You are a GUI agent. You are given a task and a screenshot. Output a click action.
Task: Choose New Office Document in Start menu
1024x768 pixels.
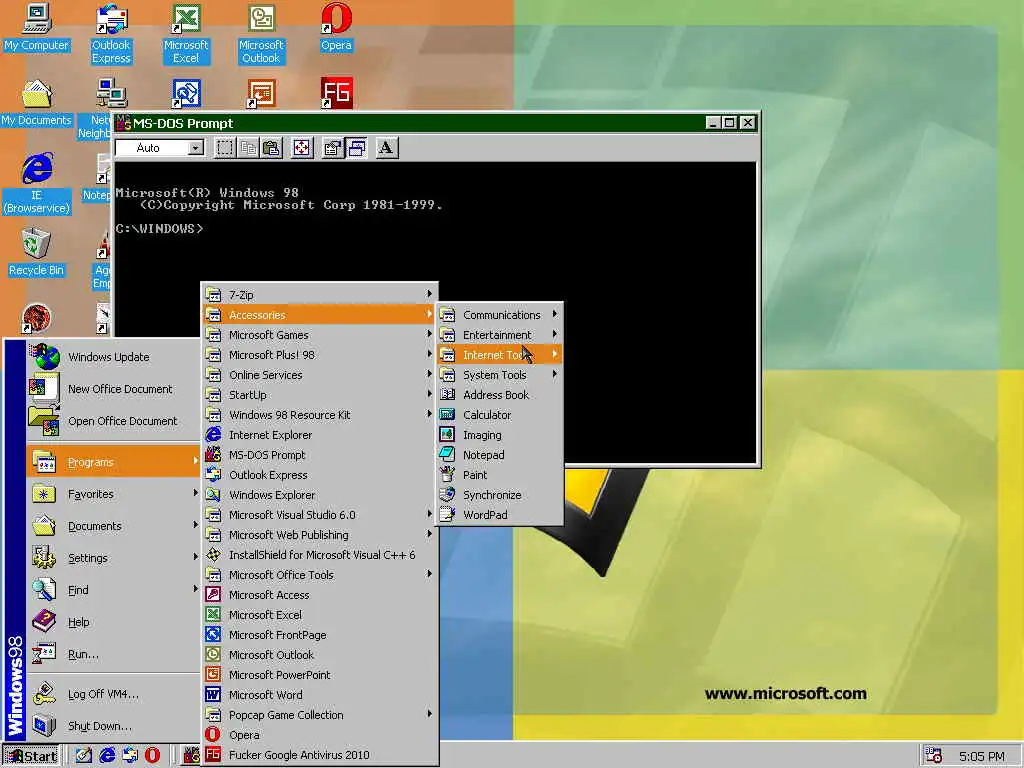click(113, 389)
